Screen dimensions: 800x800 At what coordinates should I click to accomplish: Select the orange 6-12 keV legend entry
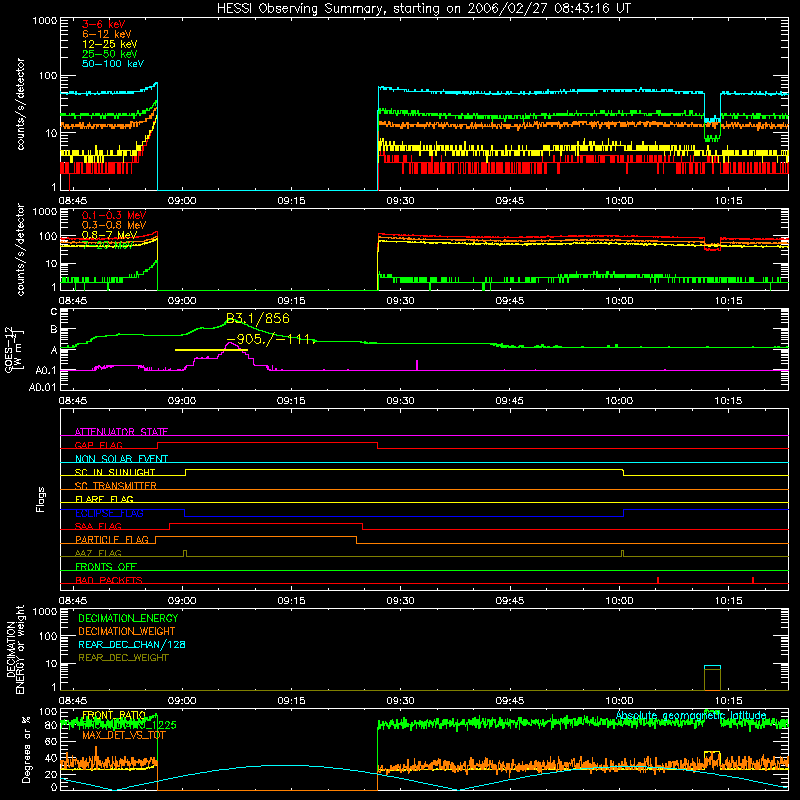click(107, 34)
